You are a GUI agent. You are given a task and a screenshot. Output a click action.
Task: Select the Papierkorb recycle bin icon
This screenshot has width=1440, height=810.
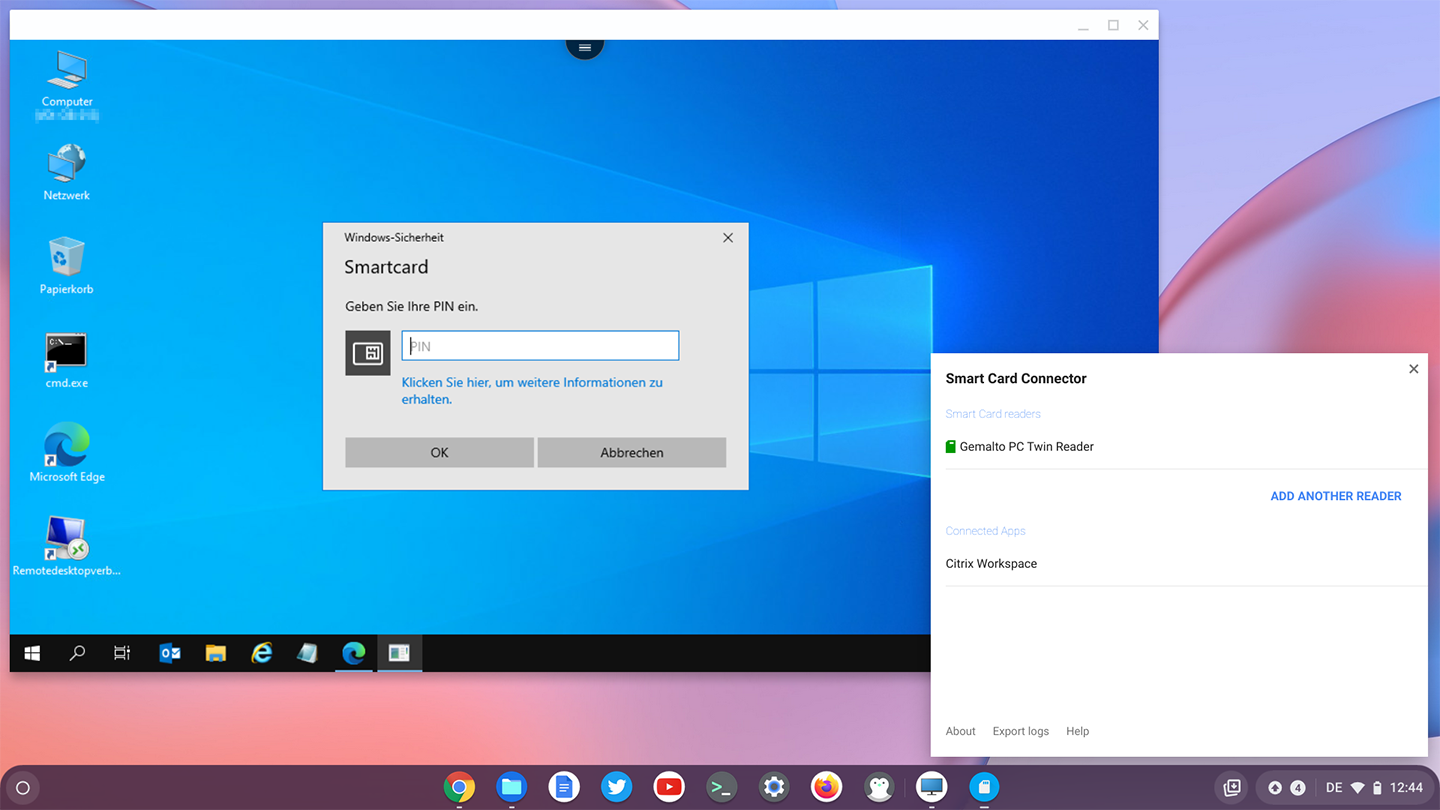click(67, 266)
